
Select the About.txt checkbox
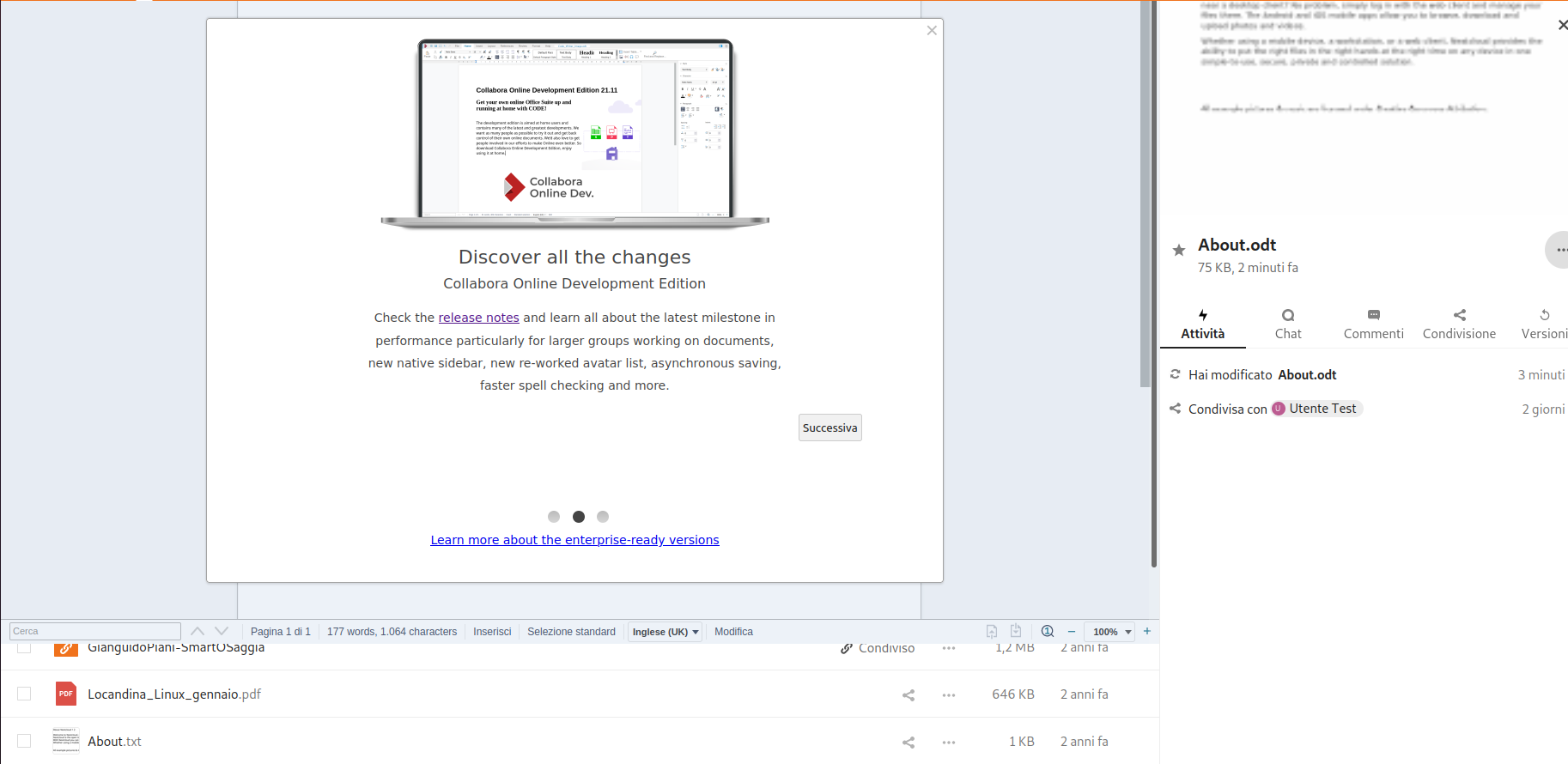pos(24,741)
